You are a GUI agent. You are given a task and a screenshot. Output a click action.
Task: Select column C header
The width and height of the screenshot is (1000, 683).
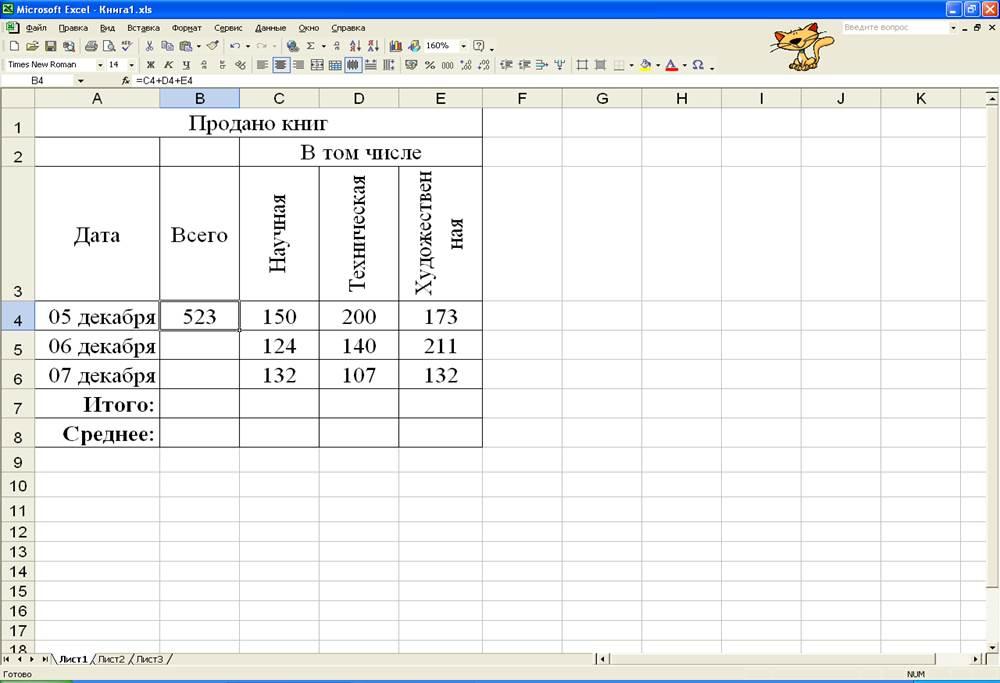279,98
